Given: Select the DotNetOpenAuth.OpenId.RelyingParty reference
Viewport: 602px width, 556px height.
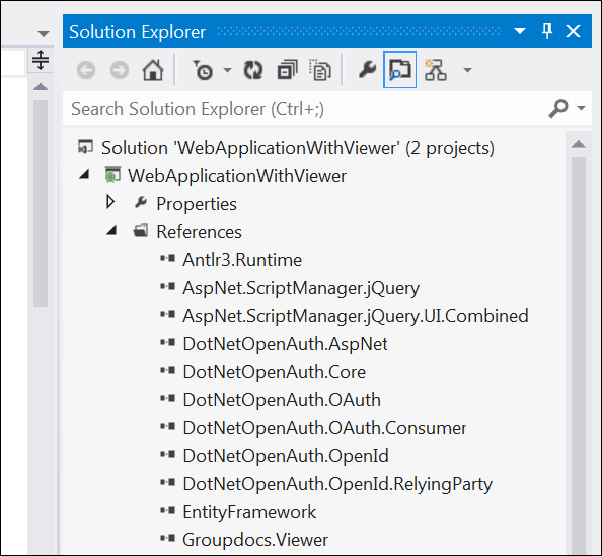Looking at the screenshot, I should pyautogui.click(x=337, y=484).
